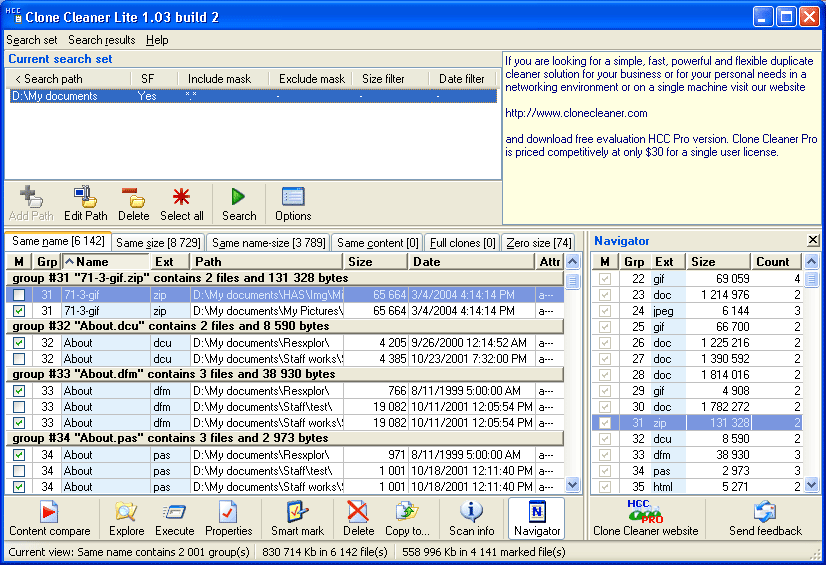Close the Navigator panel with X
Viewport: 826px width, 565px height.
[812, 240]
